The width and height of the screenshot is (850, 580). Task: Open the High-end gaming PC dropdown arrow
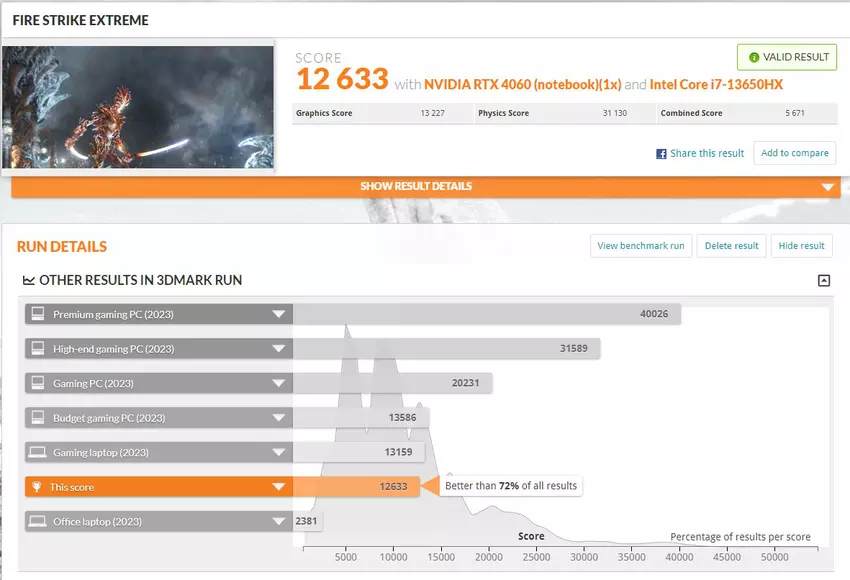pyautogui.click(x=278, y=349)
